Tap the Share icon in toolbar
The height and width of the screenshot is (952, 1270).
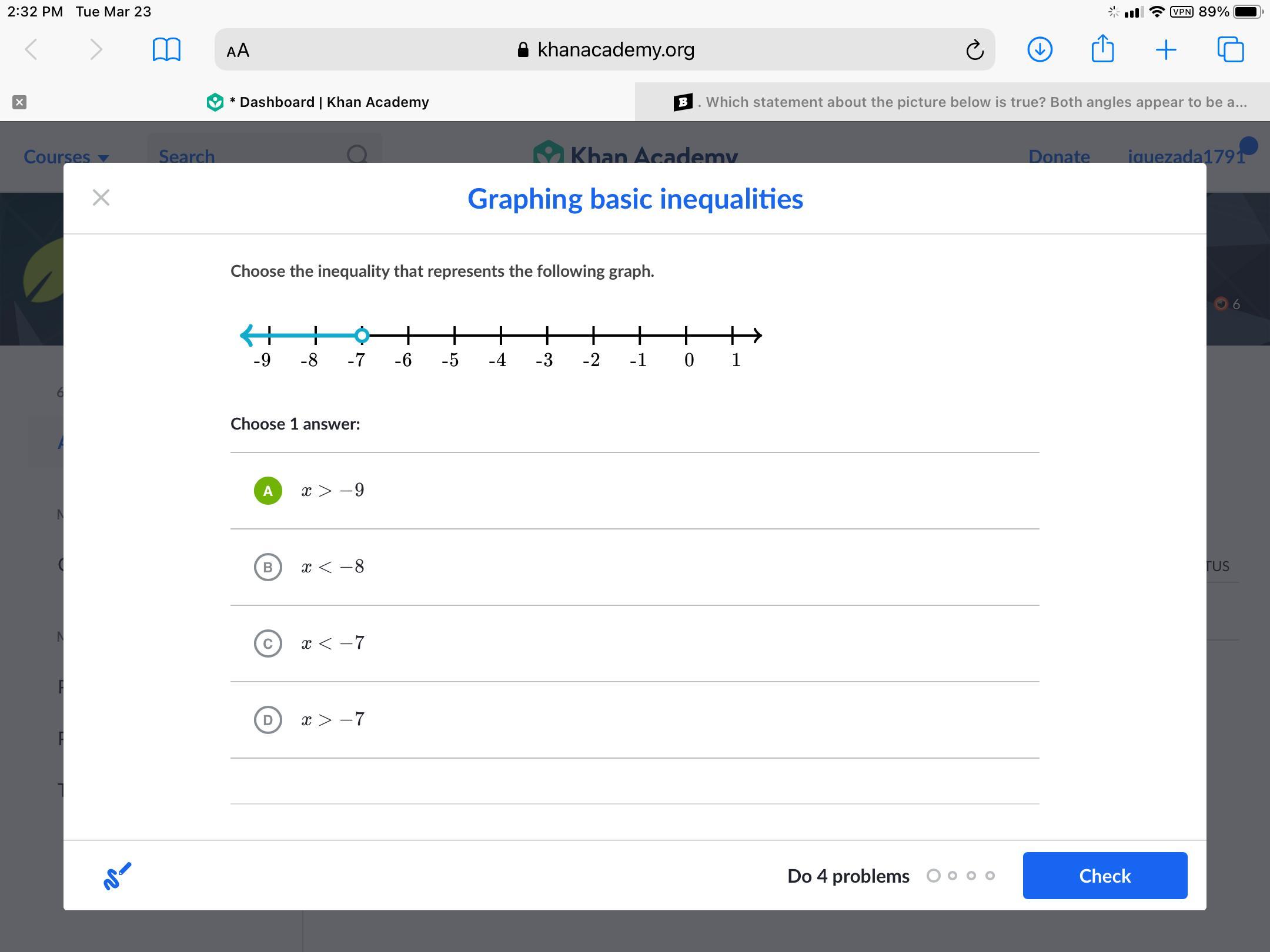pyautogui.click(x=1102, y=49)
